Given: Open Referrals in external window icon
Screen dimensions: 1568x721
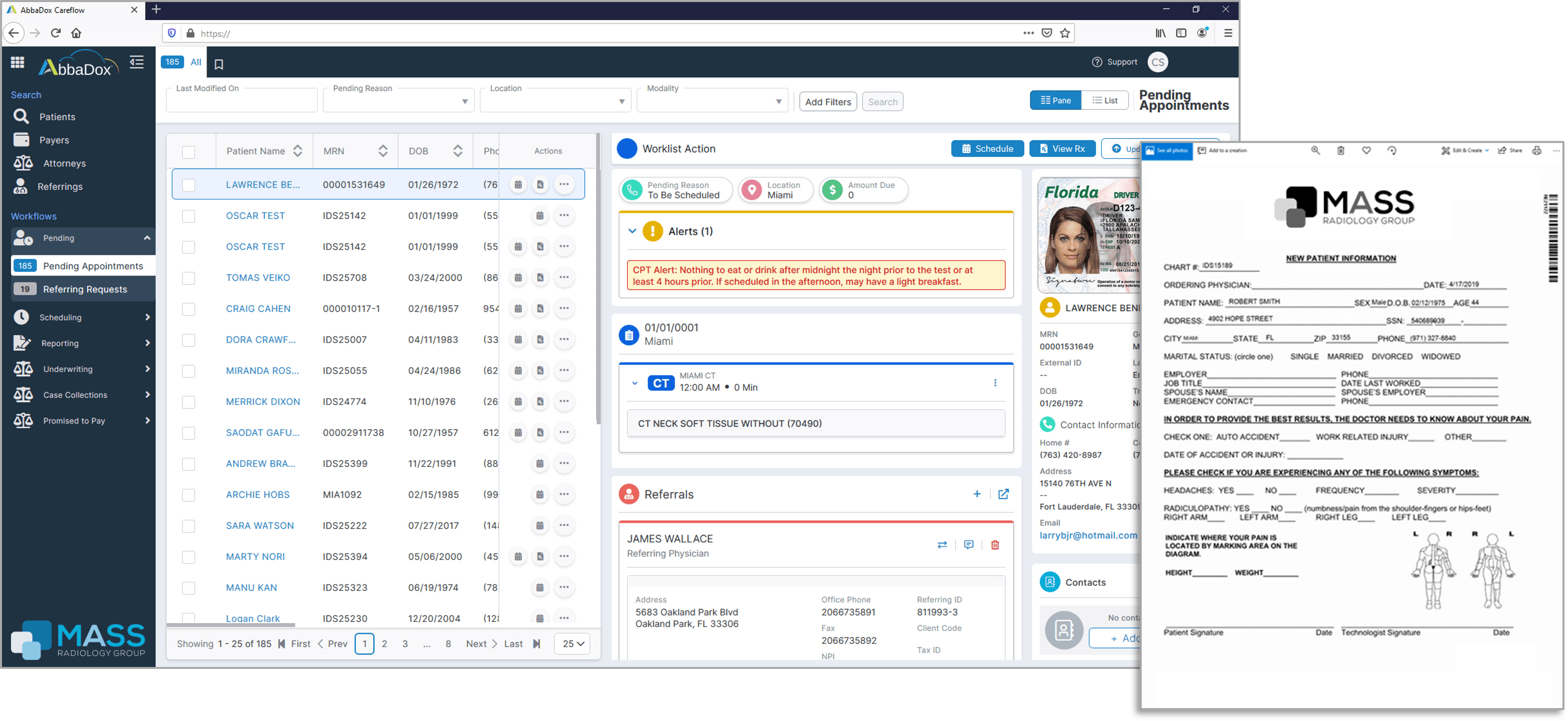Looking at the screenshot, I should point(1003,494).
